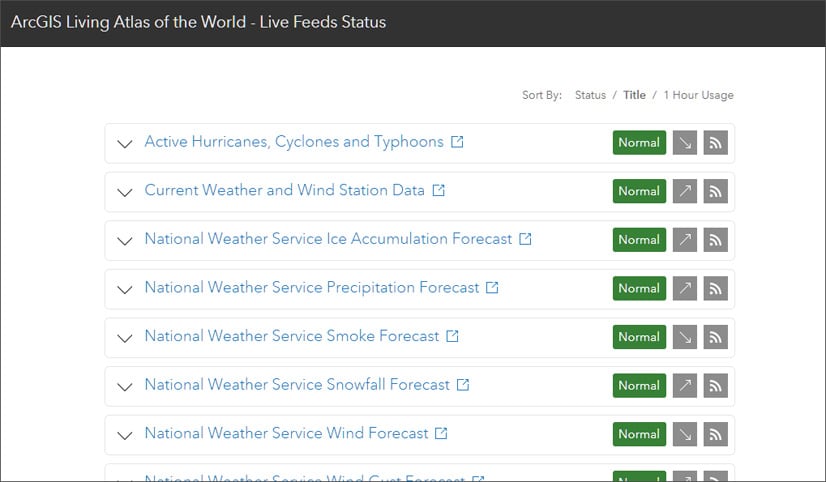
Task: Open the RSS feed for Precipitation Forecast
Action: coord(715,288)
